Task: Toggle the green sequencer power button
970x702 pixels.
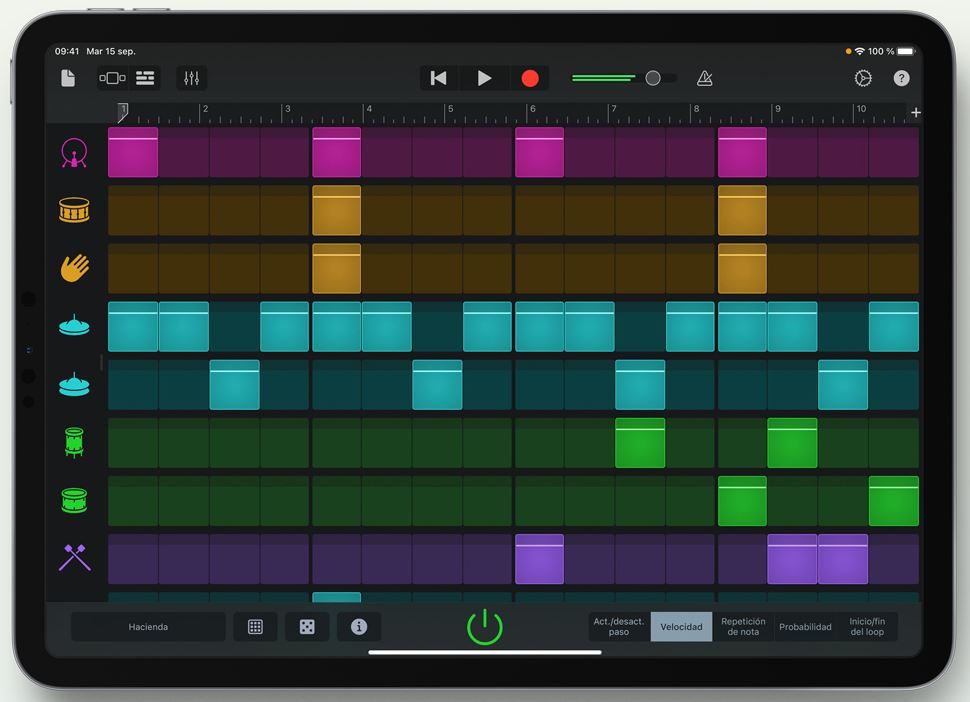Action: [484, 627]
